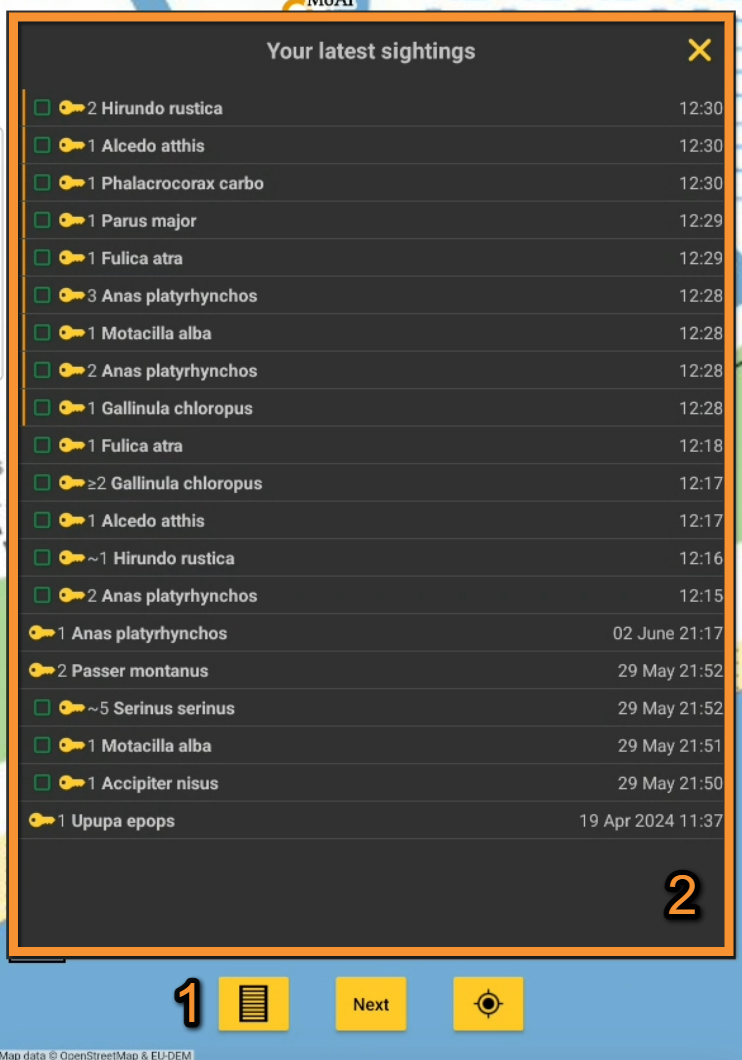Close the latest sightings panel
742x1060 pixels.
click(699, 50)
